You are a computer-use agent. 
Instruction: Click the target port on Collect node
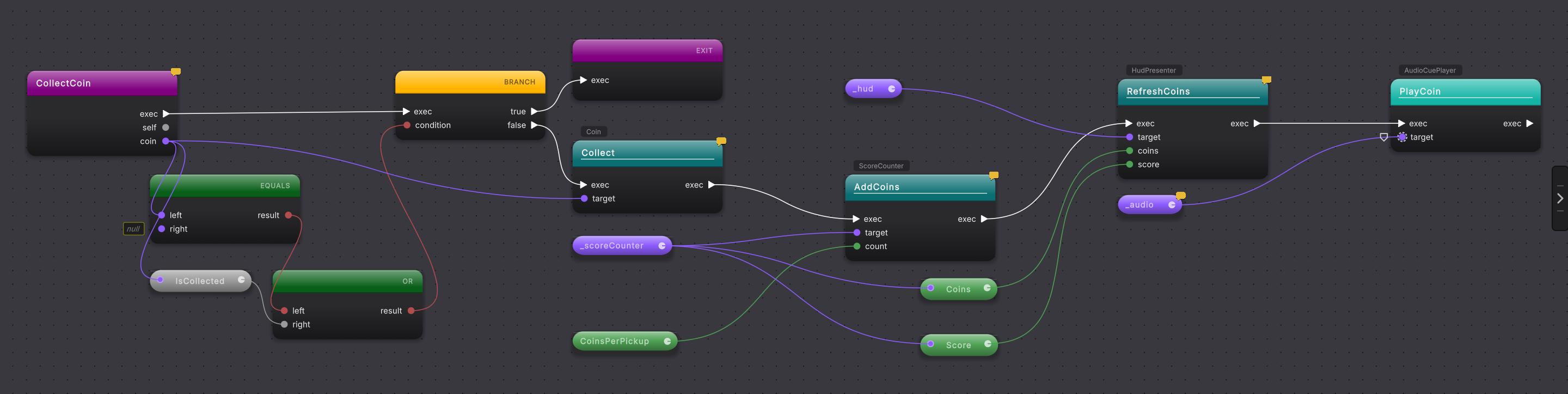[584, 198]
